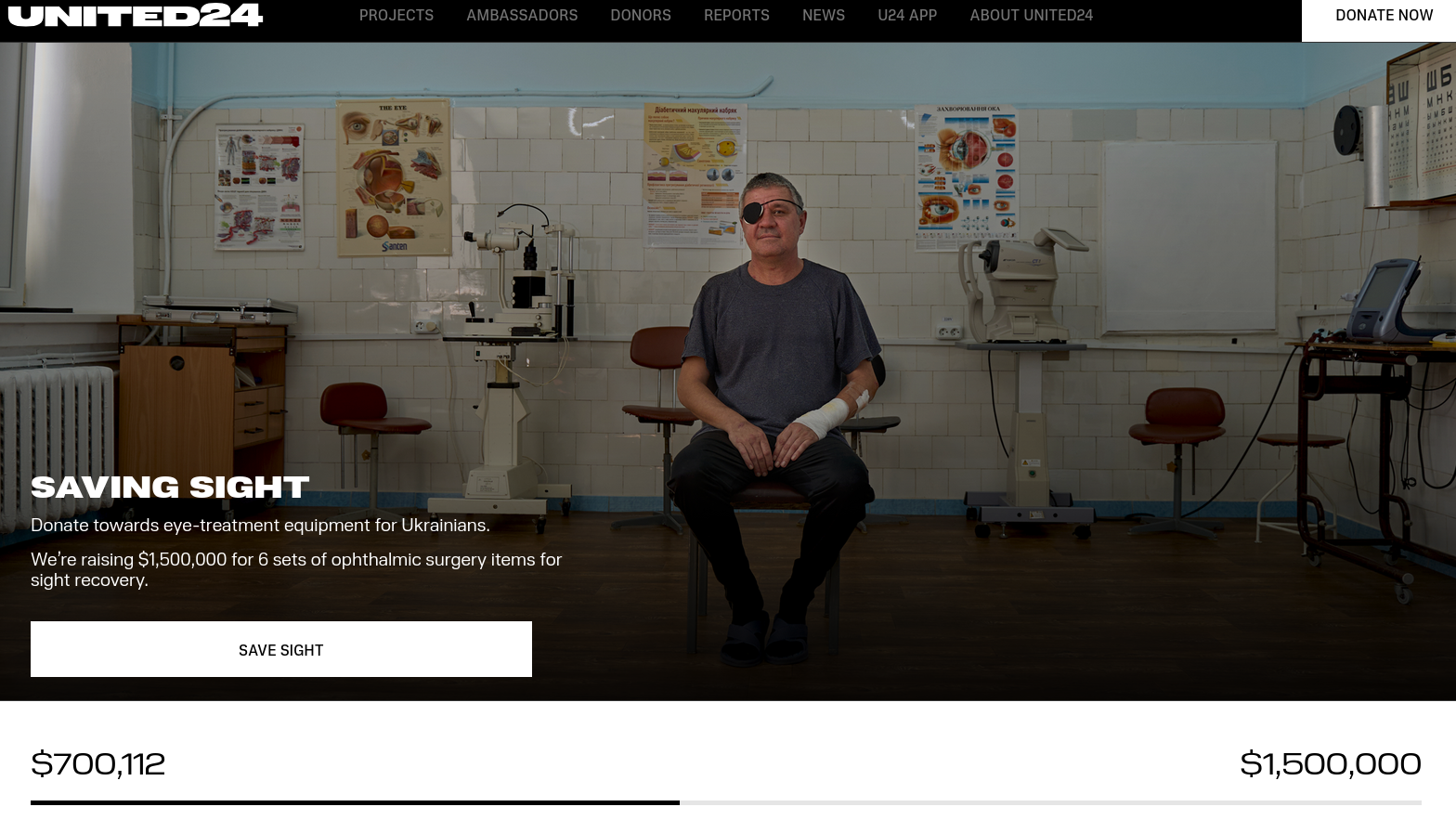The image size is (1456, 833).
Task: Click the 'Donate towards eye-treatment equipment' text
Action: point(260,526)
